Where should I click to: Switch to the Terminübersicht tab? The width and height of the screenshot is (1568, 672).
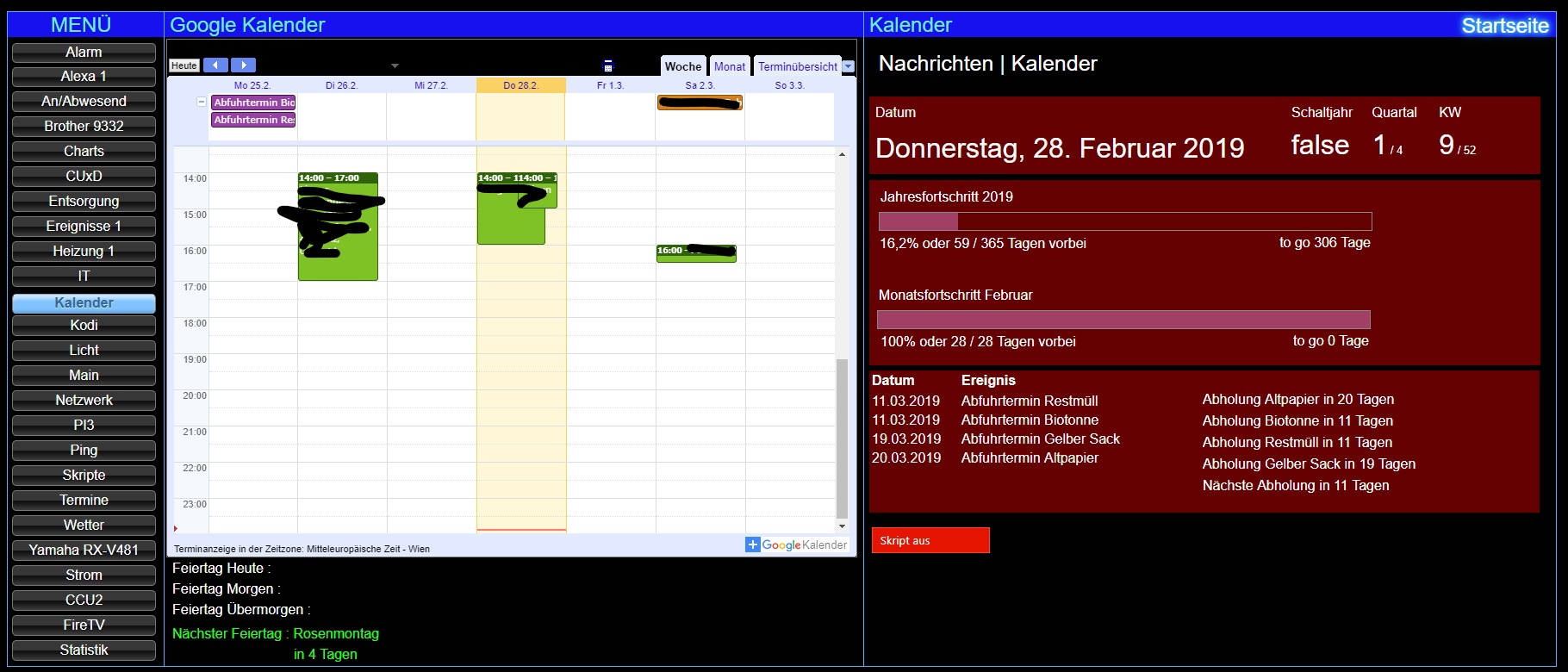point(798,66)
